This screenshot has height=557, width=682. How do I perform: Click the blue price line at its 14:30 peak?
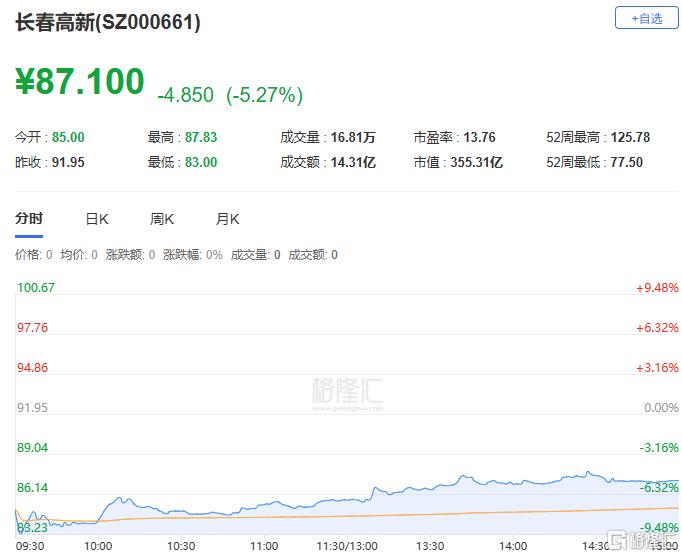click(x=588, y=472)
